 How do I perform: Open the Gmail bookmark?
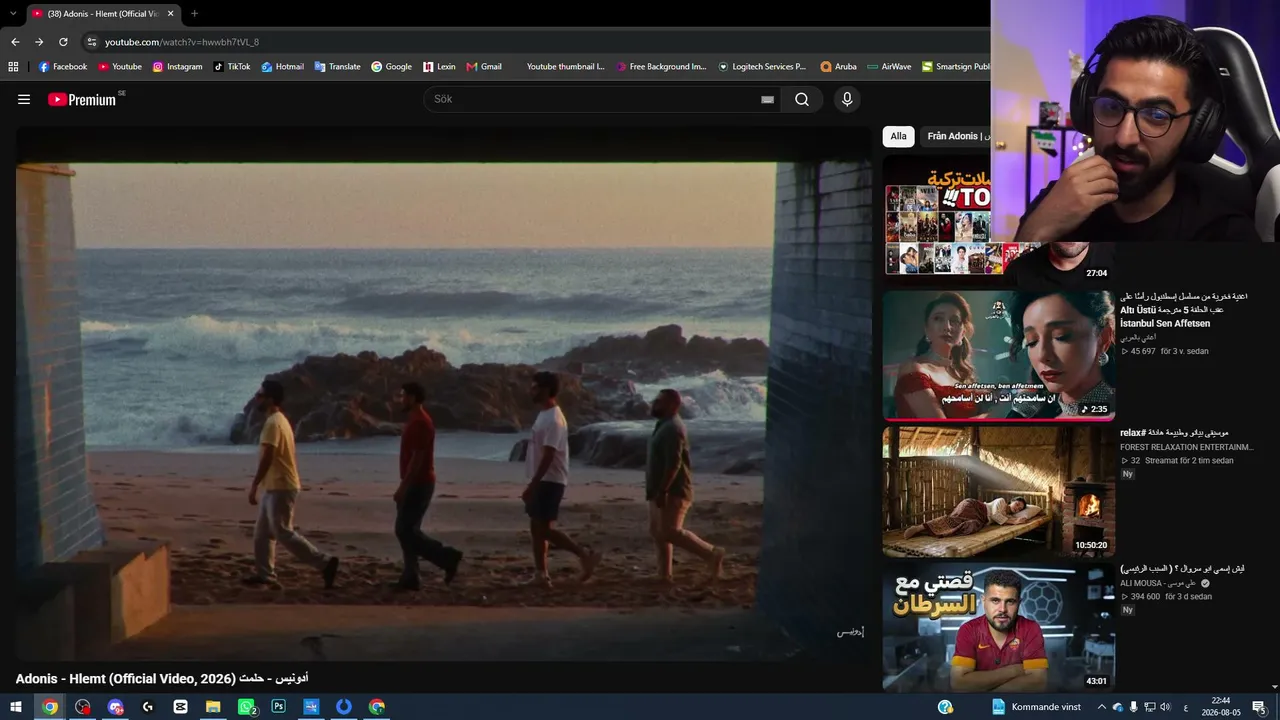click(x=484, y=67)
